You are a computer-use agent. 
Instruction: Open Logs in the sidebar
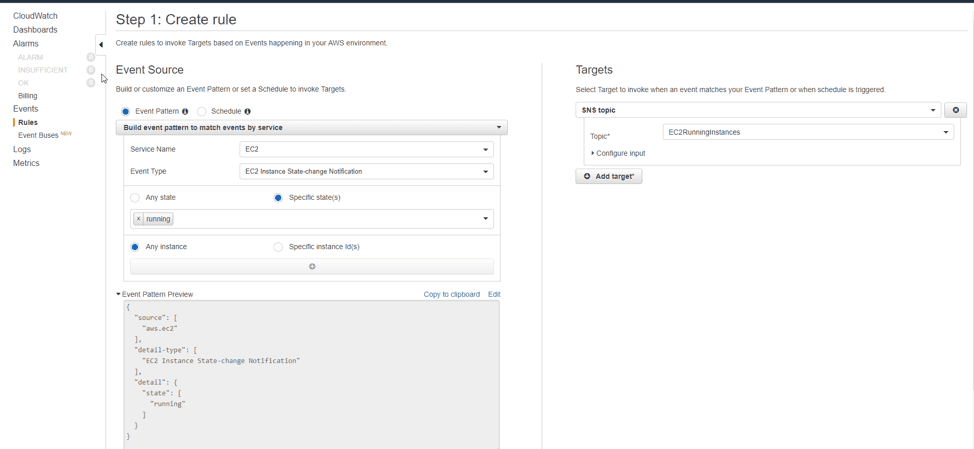point(22,149)
